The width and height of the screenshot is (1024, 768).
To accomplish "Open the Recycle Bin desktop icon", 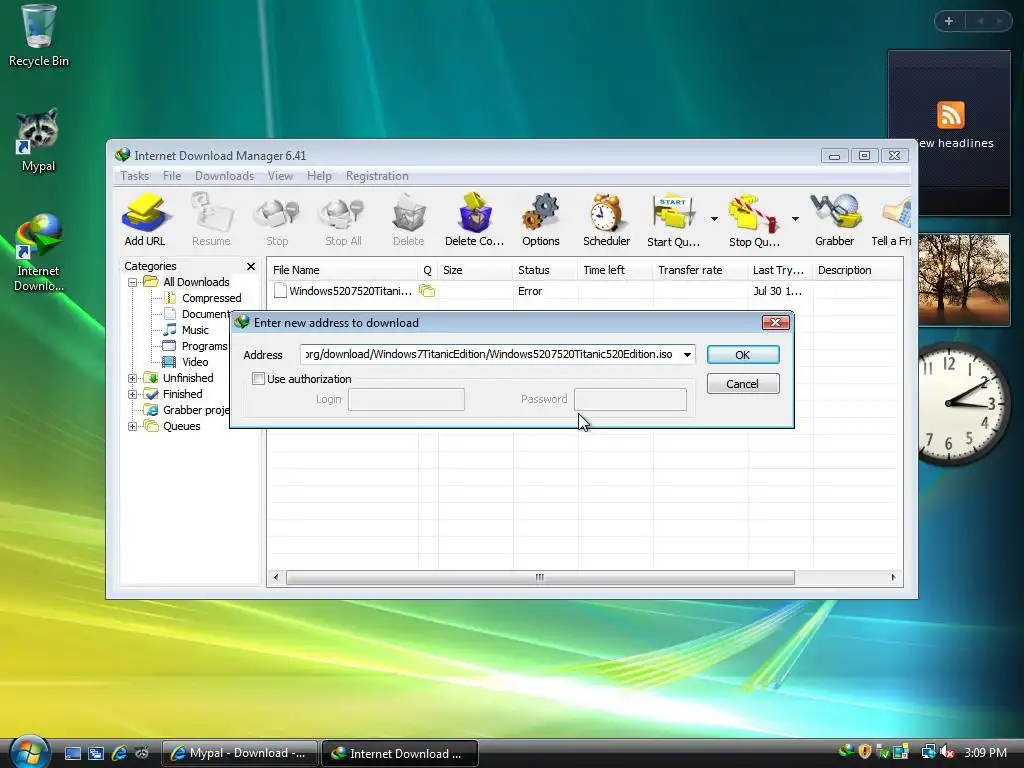I will pyautogui.click(x=39, y=35).
